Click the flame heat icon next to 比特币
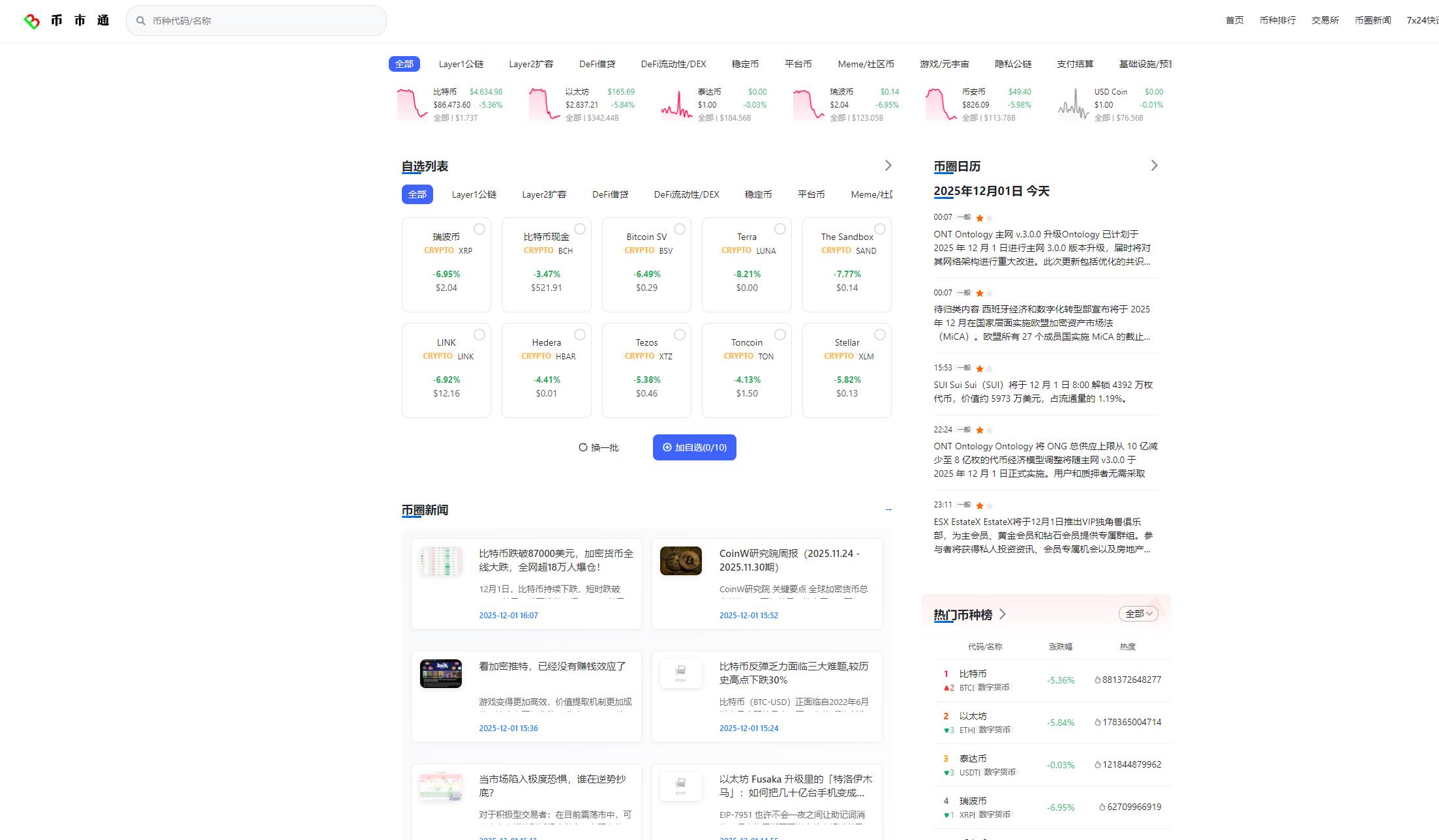Image resolution: width=1439 pixels, height=840 pixels. click(1097, 679)
